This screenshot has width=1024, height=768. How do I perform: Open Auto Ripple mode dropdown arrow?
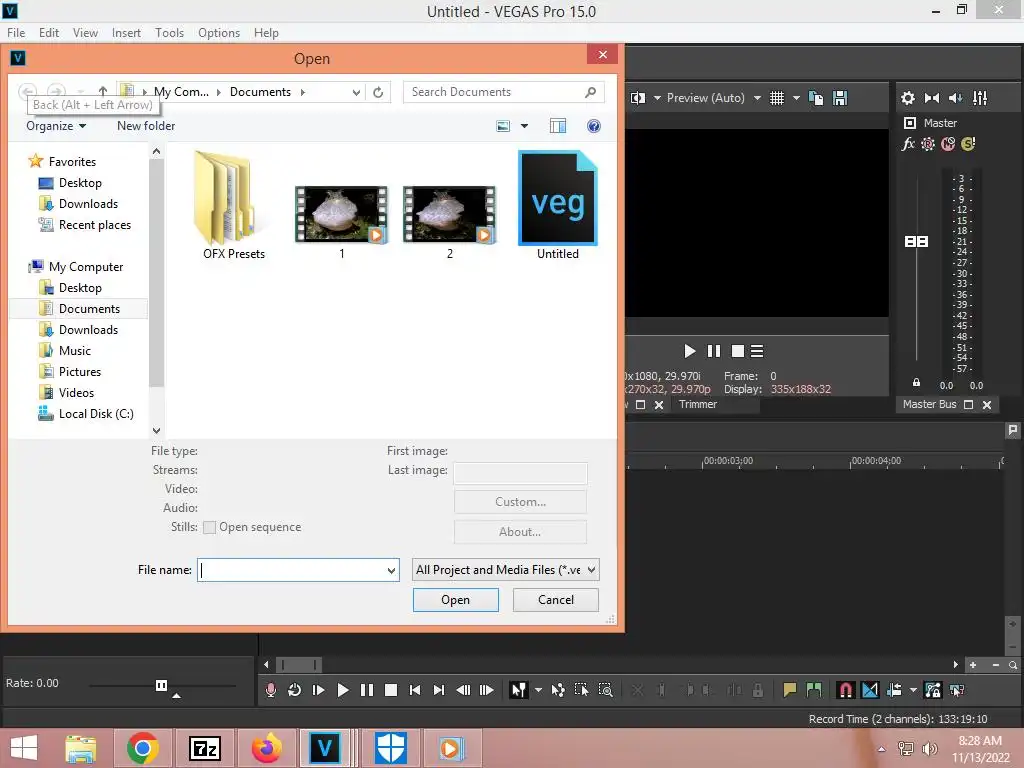click(x=913, y=690)
